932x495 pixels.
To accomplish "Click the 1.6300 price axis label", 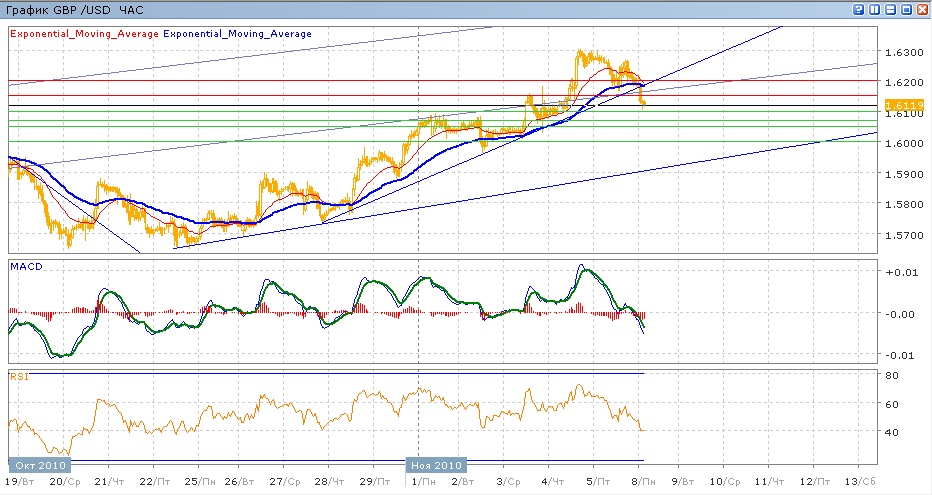I will (900, 52).
